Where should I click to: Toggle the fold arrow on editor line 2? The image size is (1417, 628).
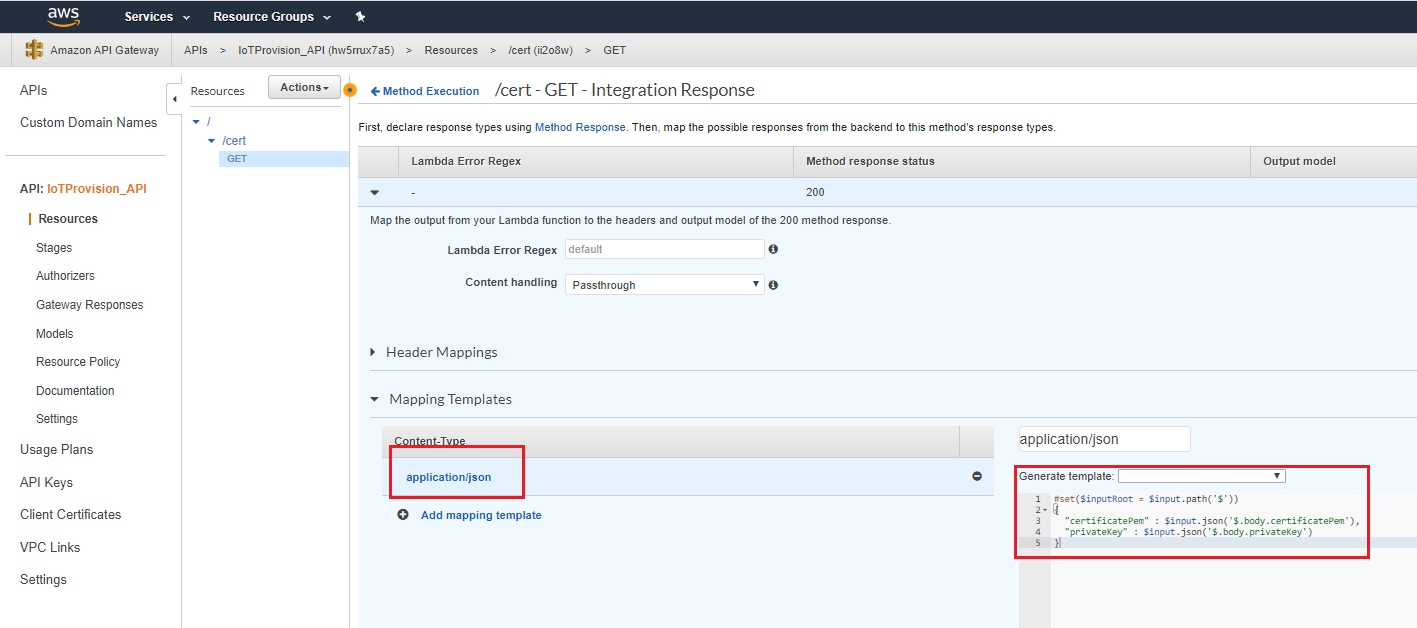click(1045, 509)
